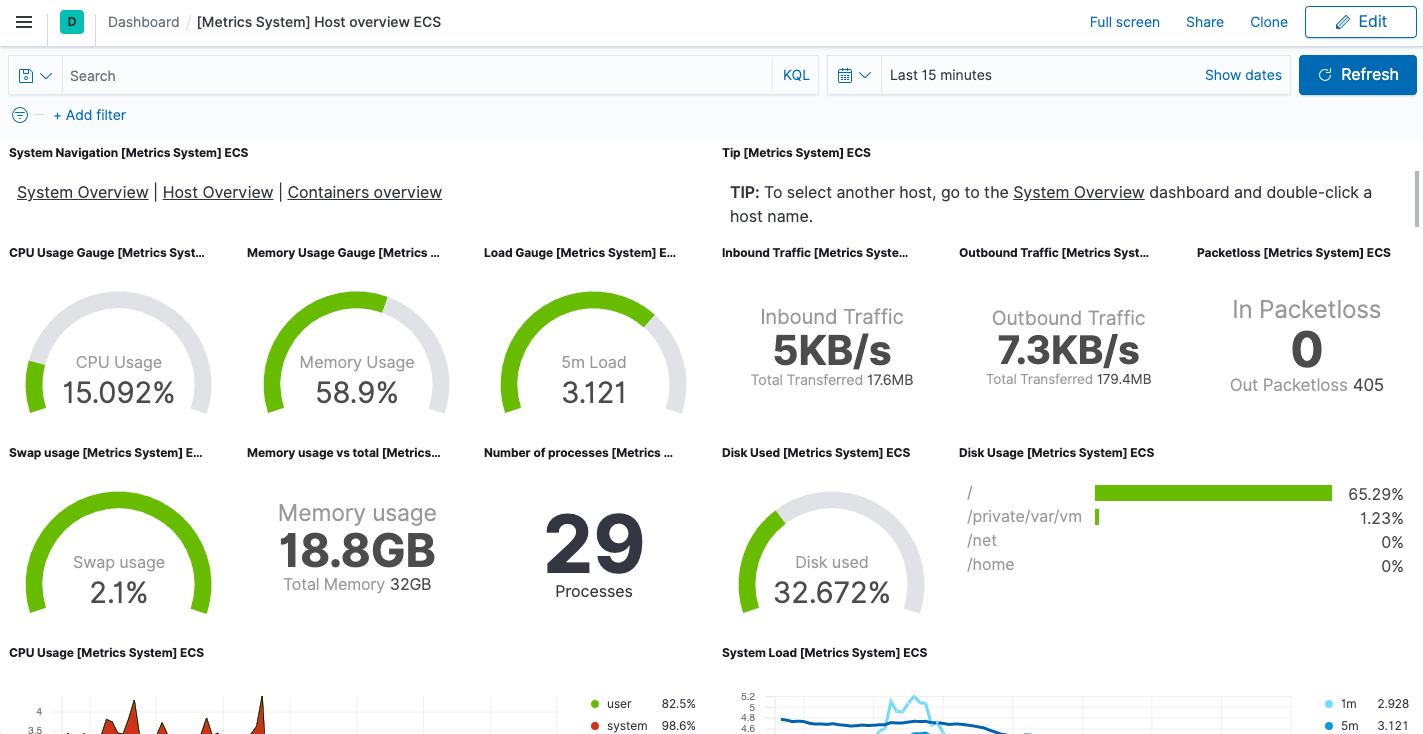1423x734 pixels.
Task: Click the filter options circle icon
Action: click(x=19, y=115)
